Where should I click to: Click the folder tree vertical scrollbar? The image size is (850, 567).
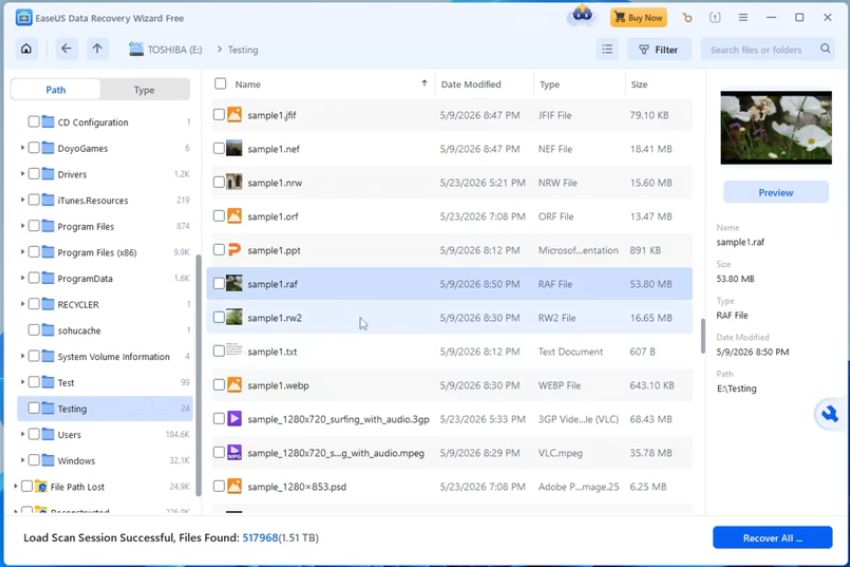198,375
